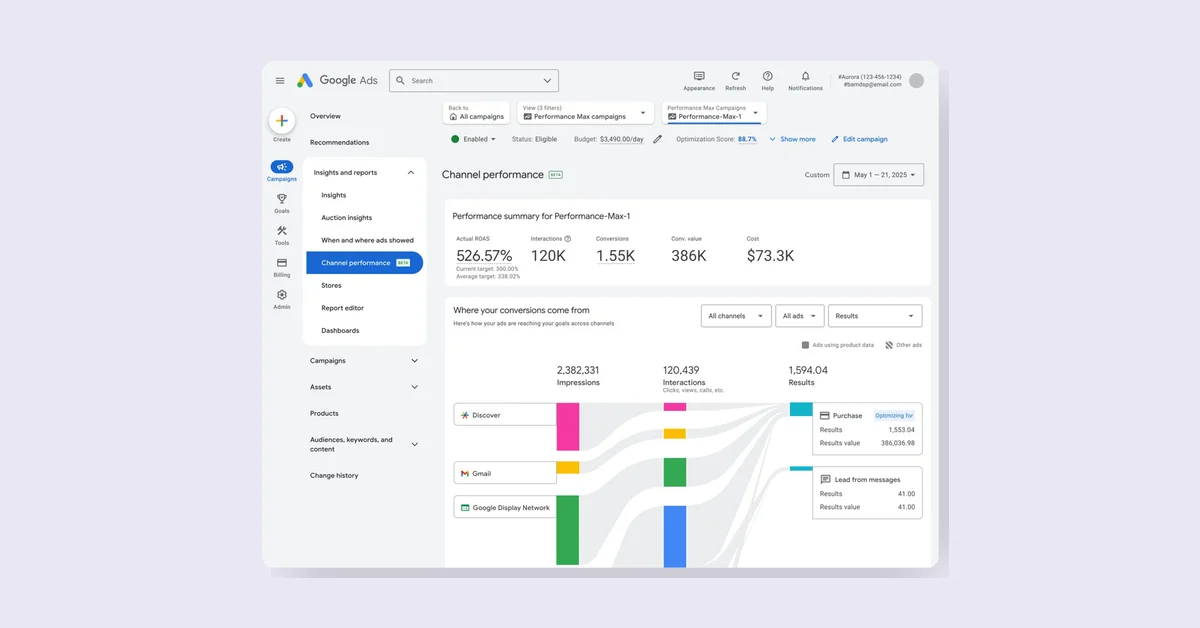Click the Refresh icon
The image size is (1200, 628).
coord(735,76)
